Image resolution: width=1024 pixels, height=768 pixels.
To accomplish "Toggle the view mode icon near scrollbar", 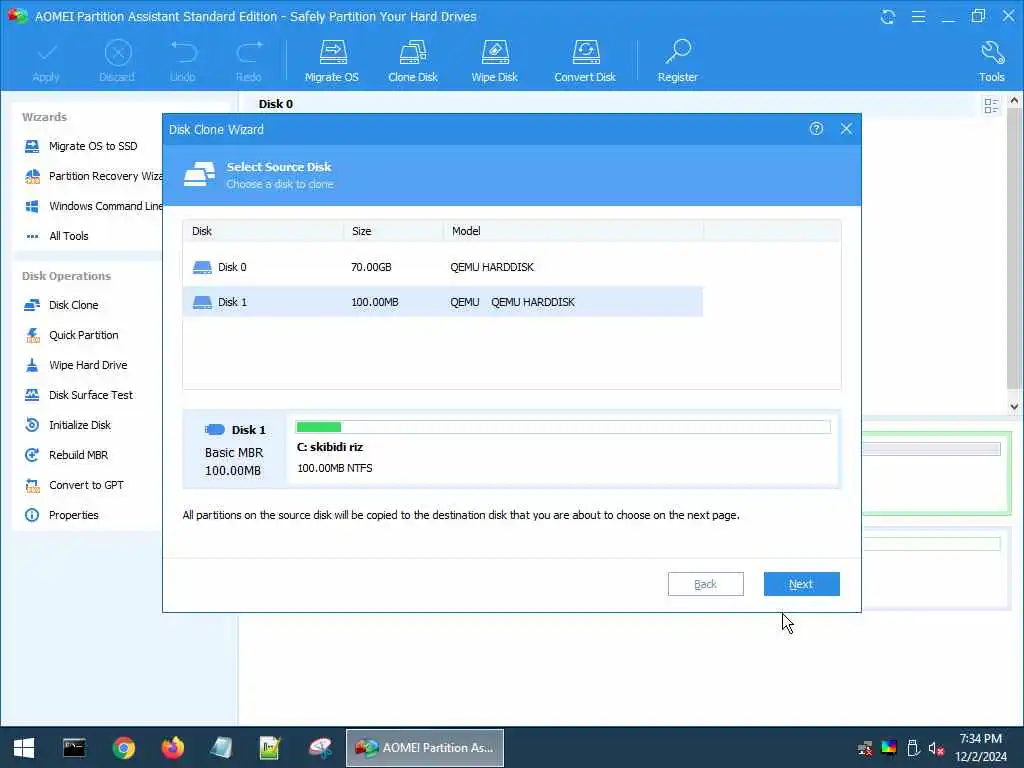I will [x=991, y=106].
